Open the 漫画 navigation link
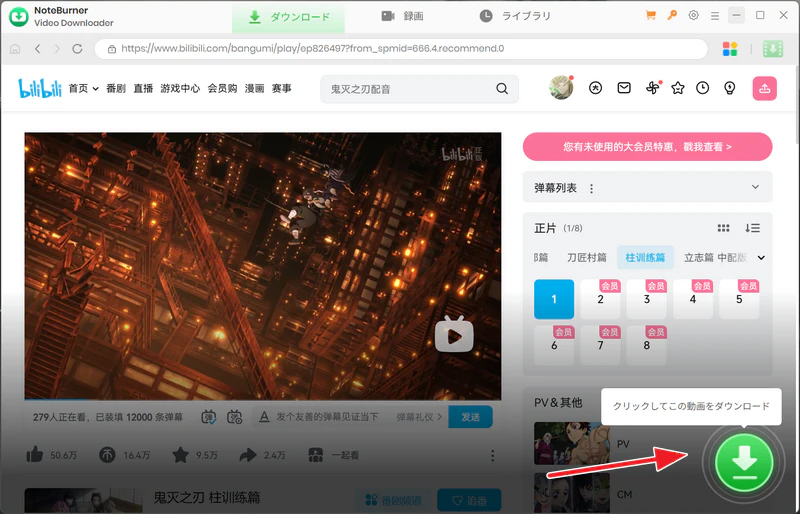This screenshot has width=800, height=514. click(255, 88)
